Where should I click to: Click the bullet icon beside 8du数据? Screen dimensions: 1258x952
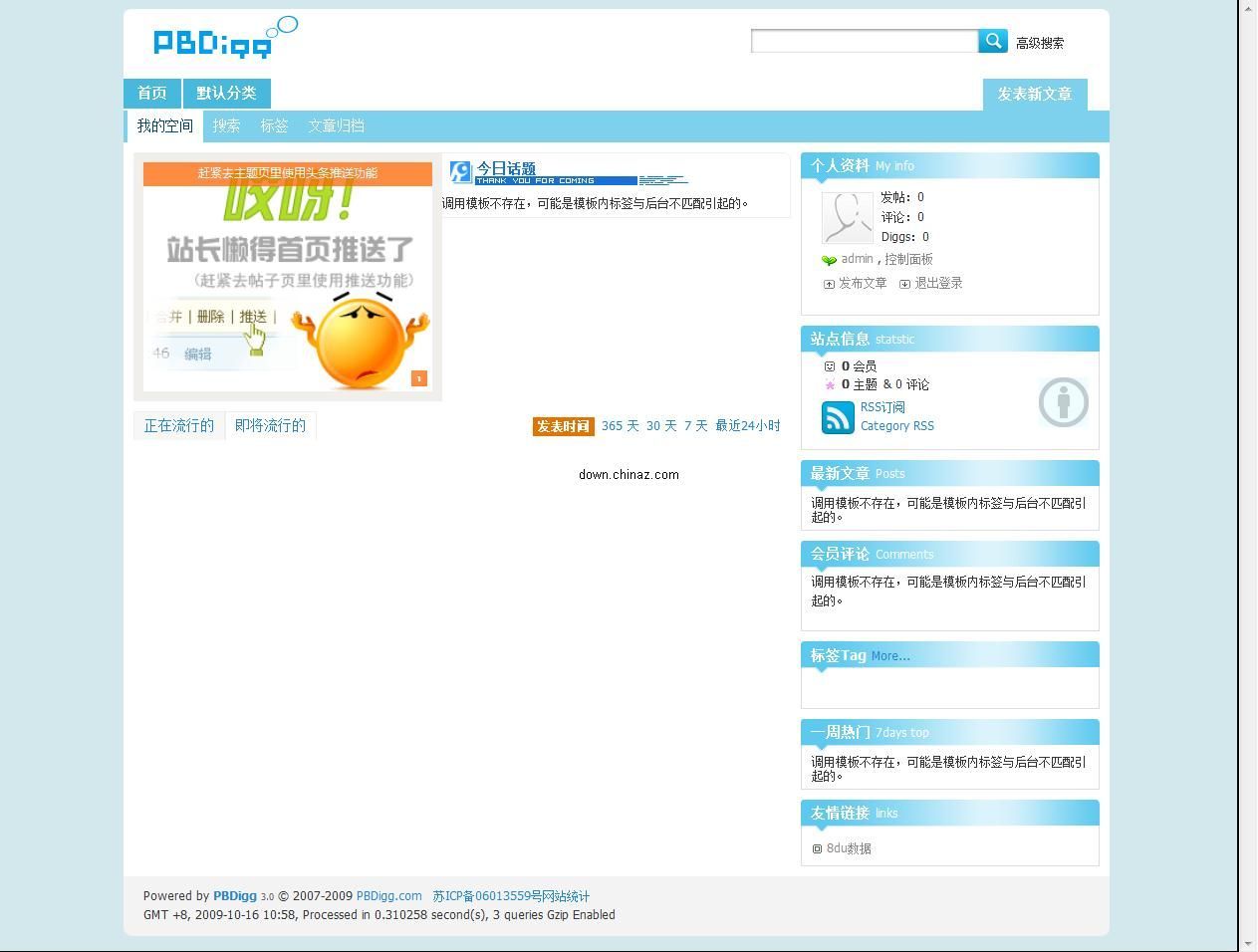click(817, 848)
